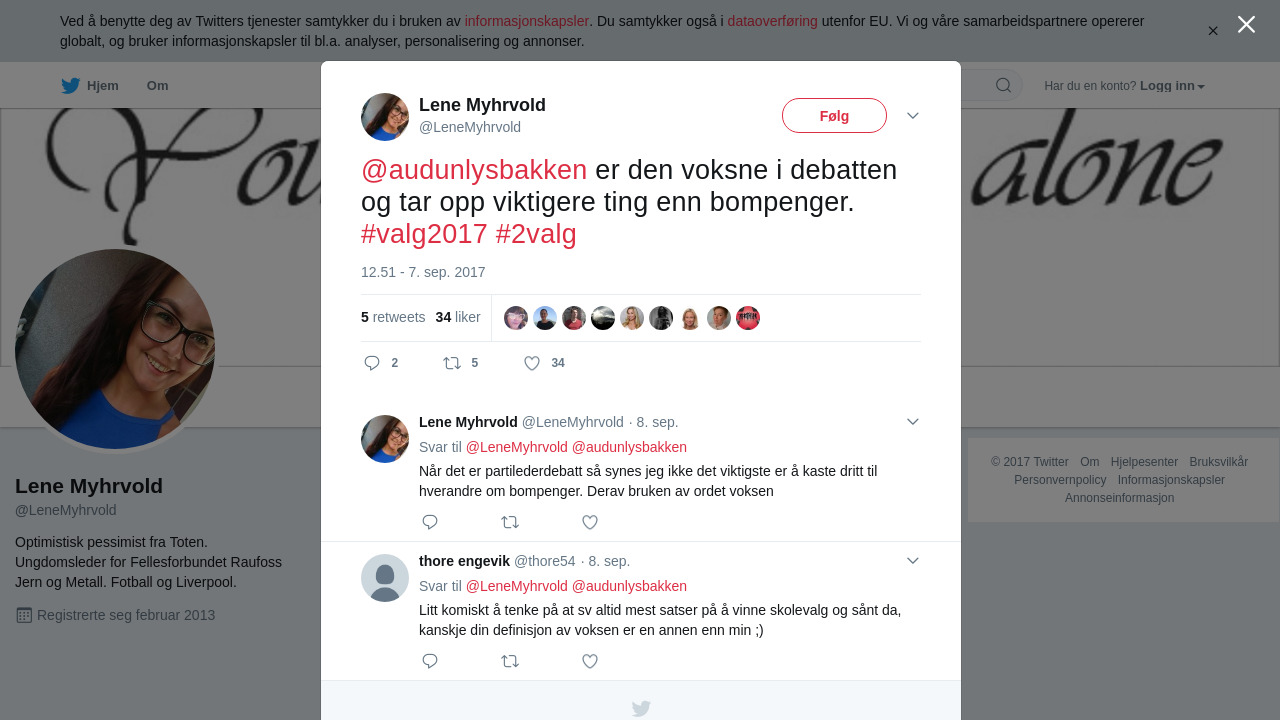Open the Om menu item

[157, 86]
